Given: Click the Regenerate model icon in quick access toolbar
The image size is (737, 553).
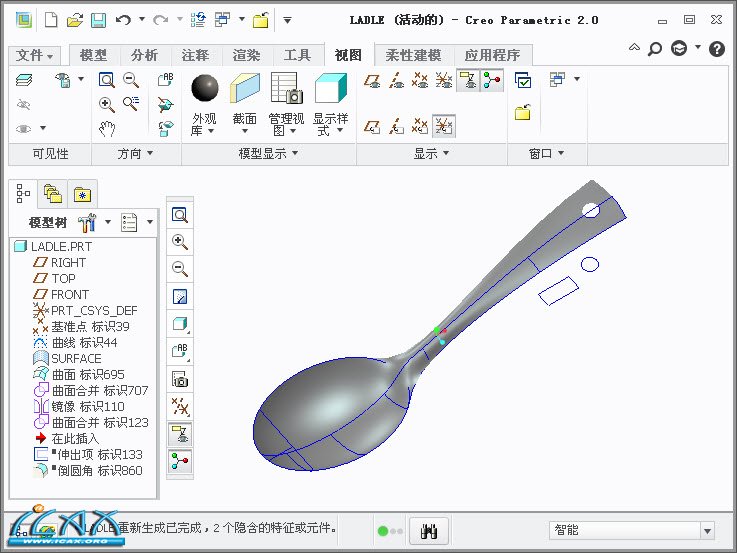Looking at the screenshot, I should (x=198, y=20).
